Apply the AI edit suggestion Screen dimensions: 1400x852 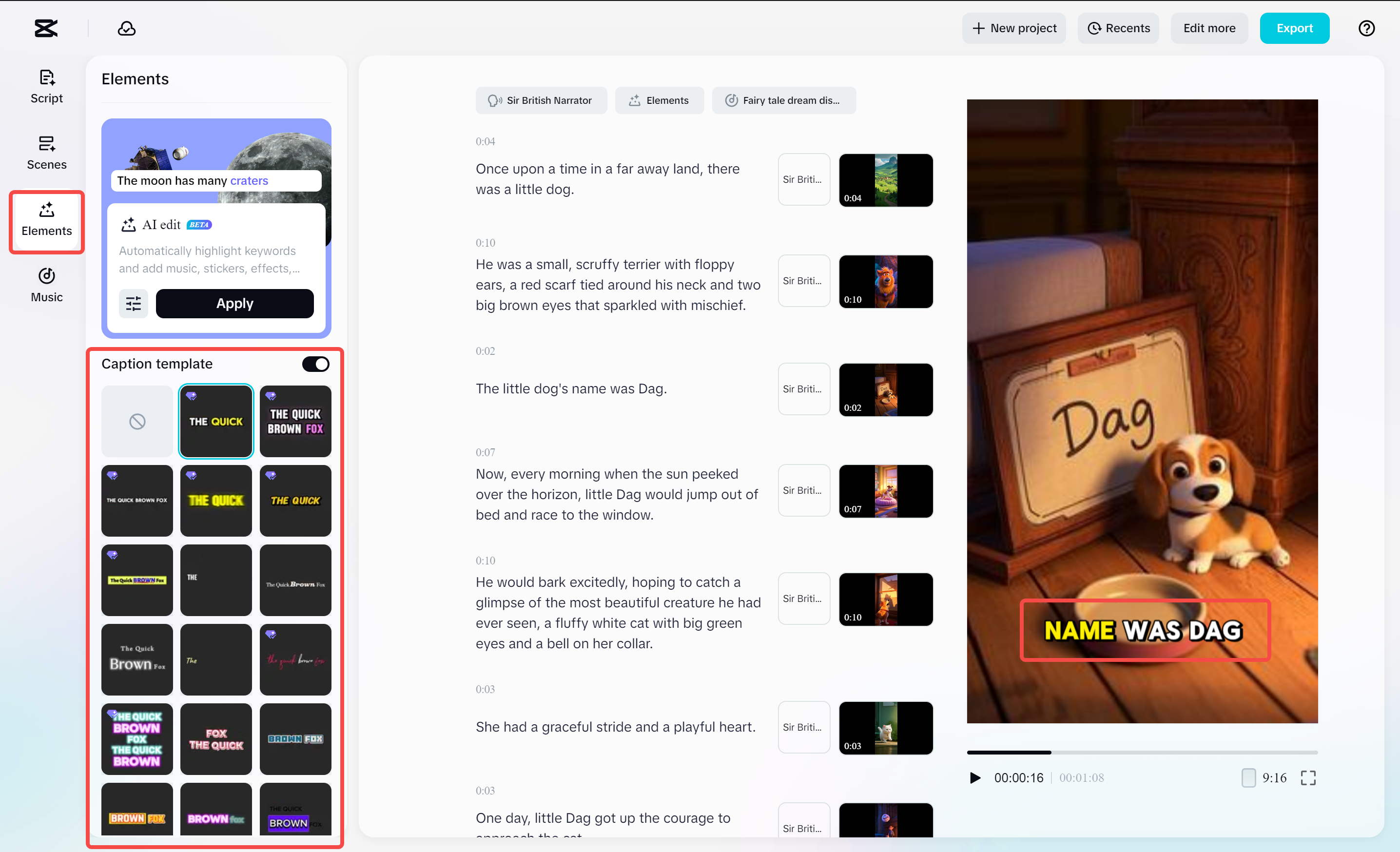click(x=234, y=303)
